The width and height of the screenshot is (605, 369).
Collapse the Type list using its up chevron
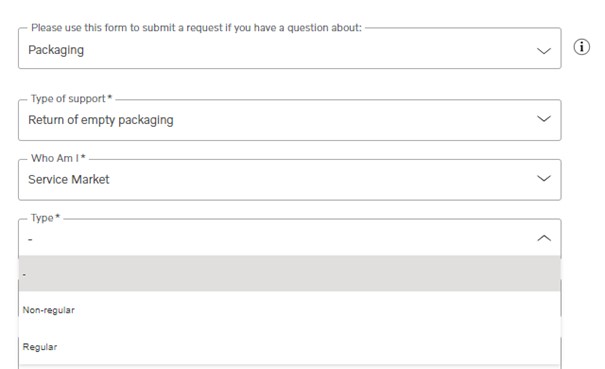(x=544, y=238)
